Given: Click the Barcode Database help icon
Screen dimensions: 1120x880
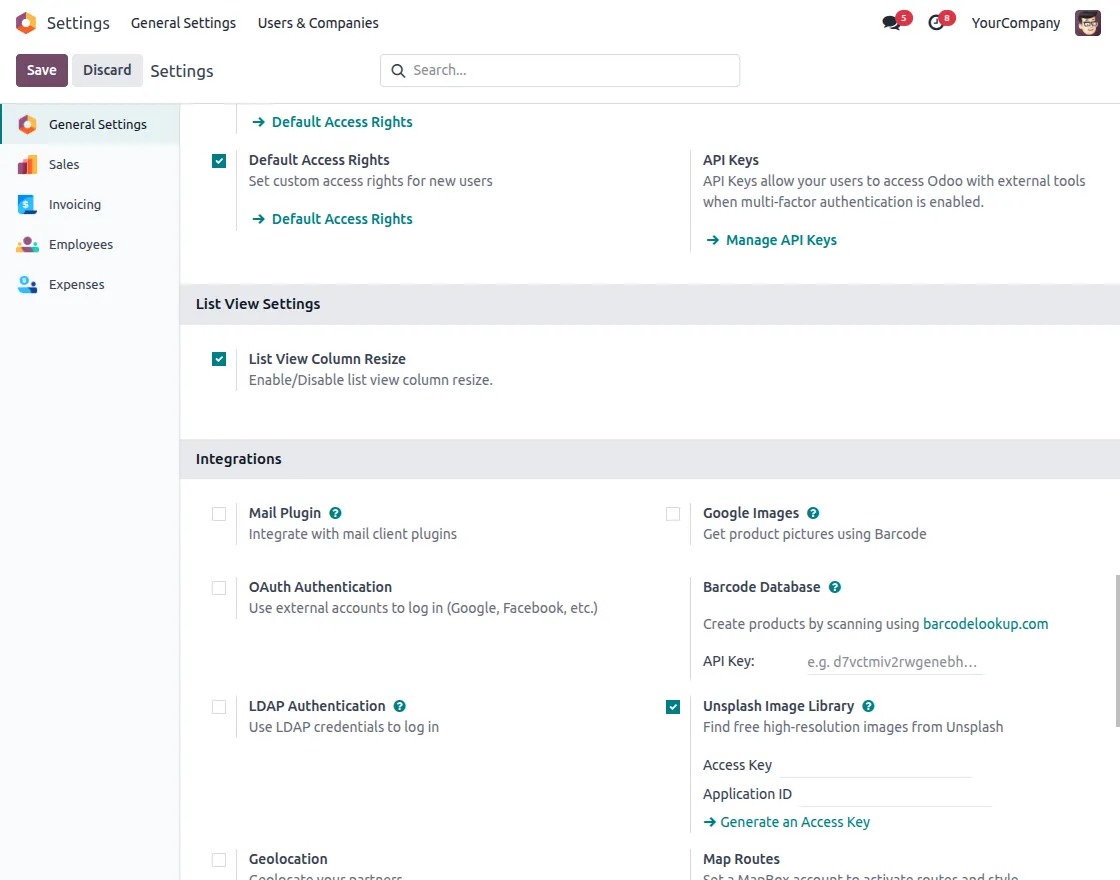Looking at the screenshot, I should [835, 587].
